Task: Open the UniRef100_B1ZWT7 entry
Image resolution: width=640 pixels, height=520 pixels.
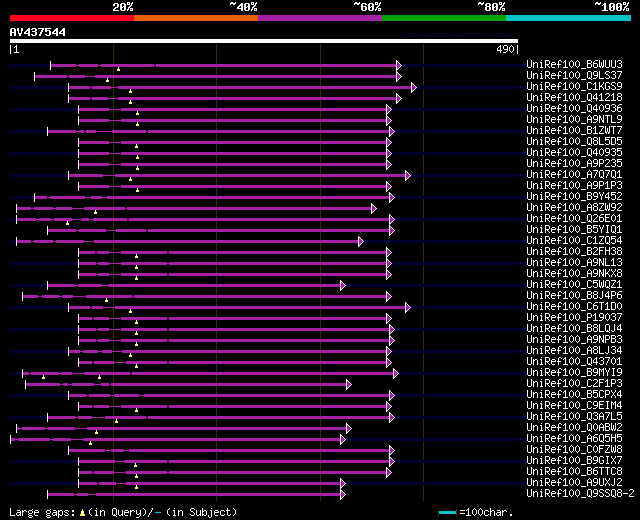Action: [574, 131]
